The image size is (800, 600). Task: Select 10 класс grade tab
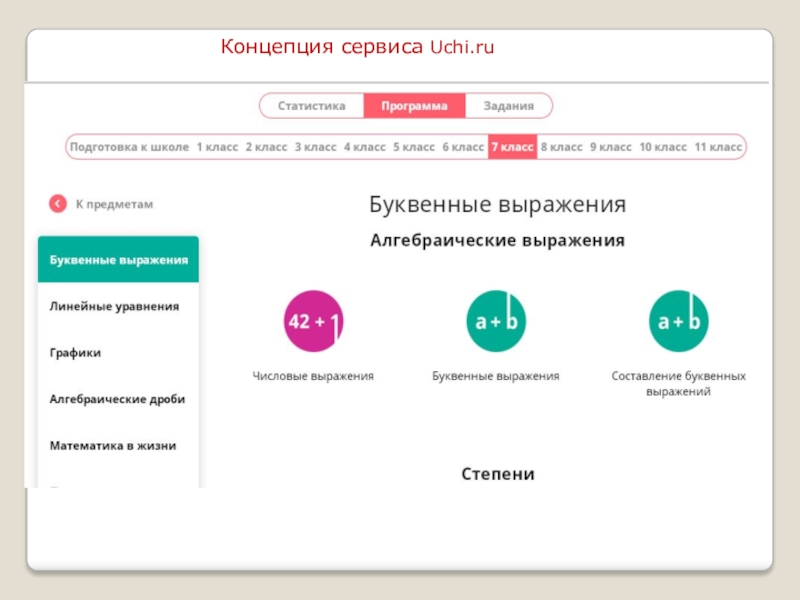663,147
